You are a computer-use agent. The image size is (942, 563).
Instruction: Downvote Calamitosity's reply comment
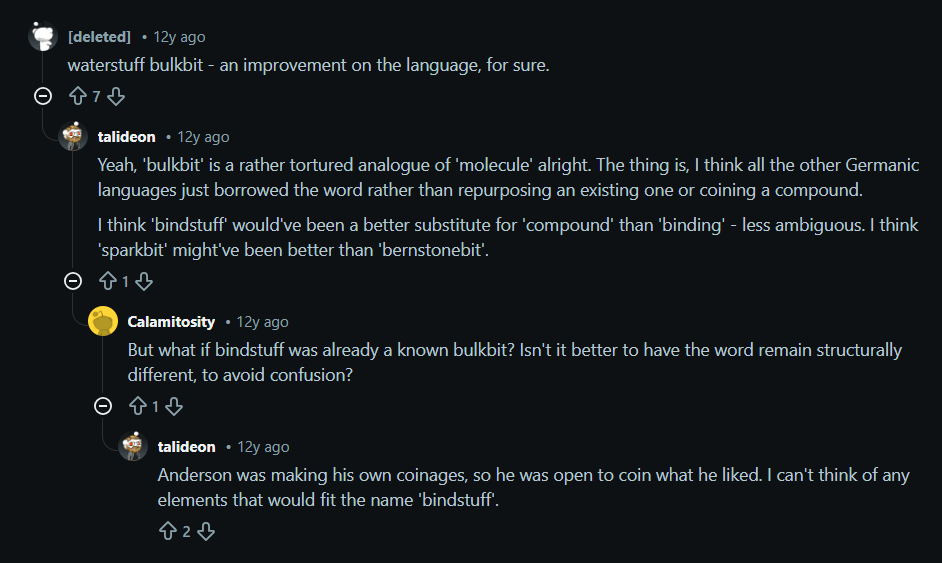174,406
